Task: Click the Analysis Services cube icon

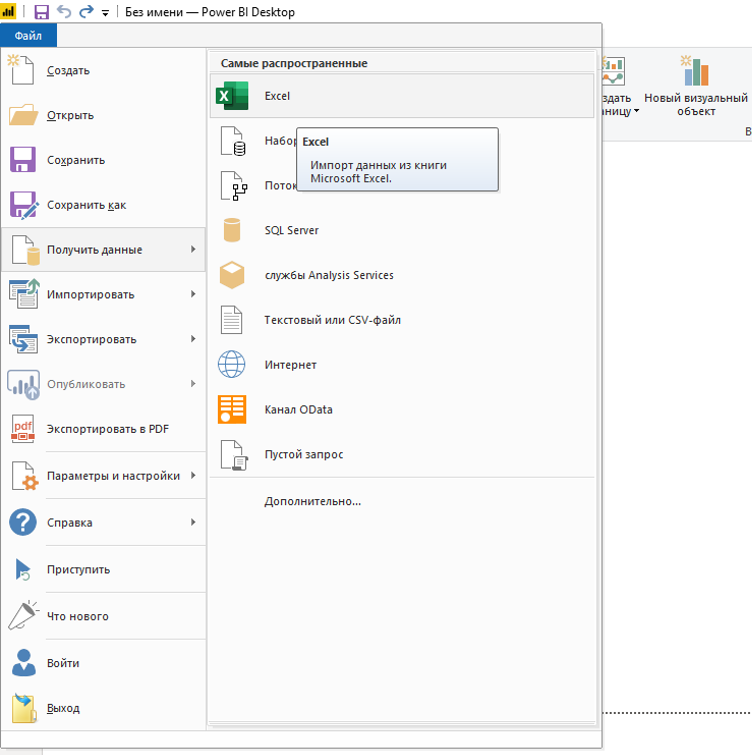Action: (232, 275)
